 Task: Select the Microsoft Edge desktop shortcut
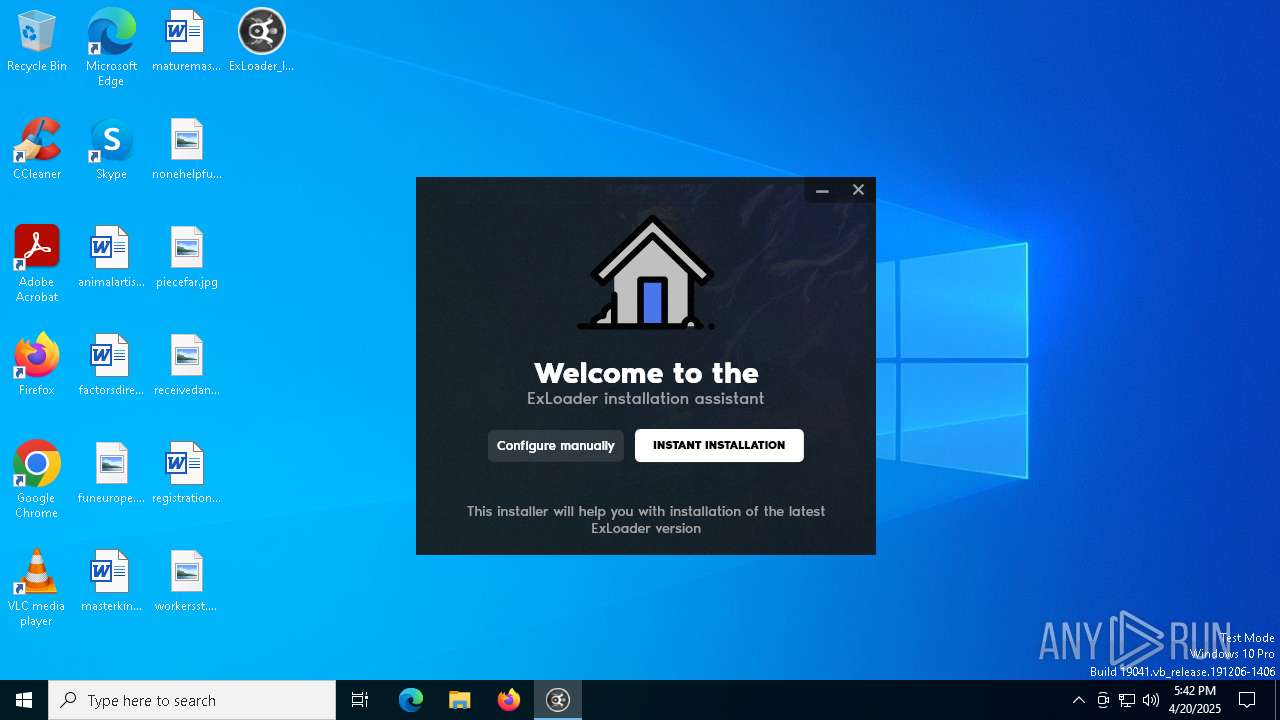[111, 48]
